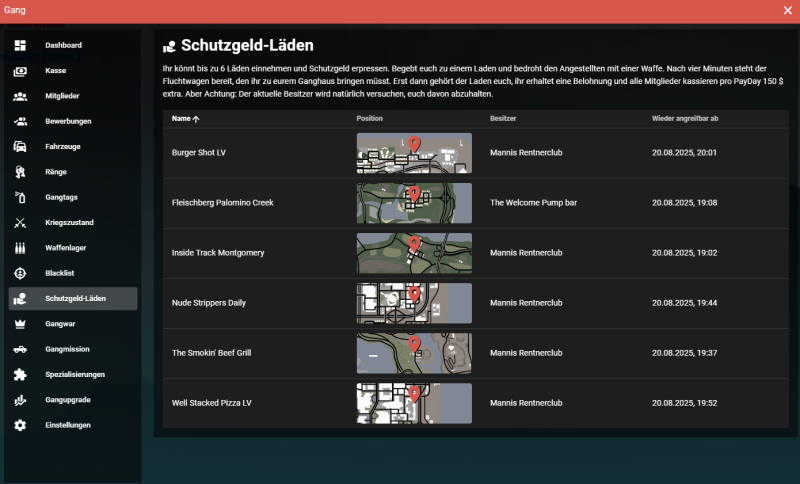The image size is (800, 484).
Task: Click the Ränge badge icon
Action: [20, 172]
